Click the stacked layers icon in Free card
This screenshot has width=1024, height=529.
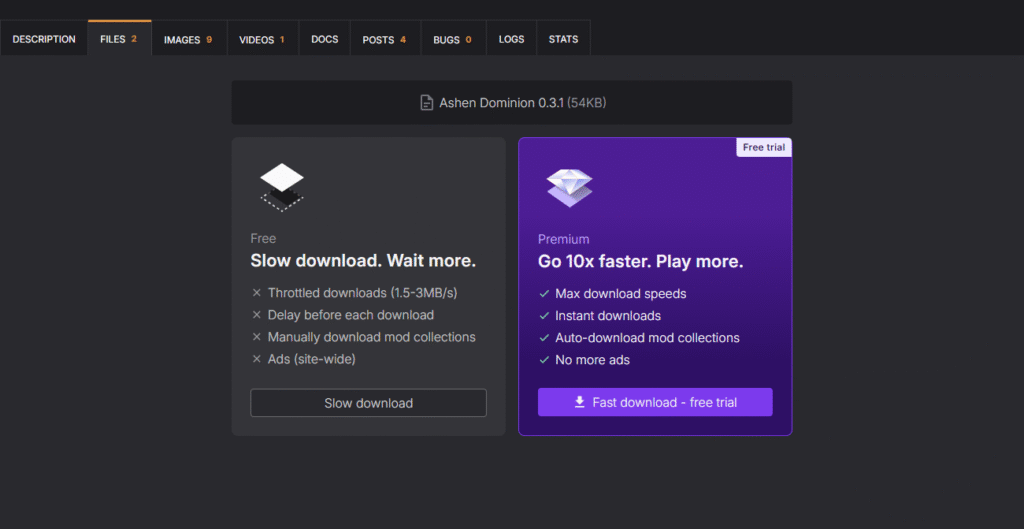(x=282, y=186)
